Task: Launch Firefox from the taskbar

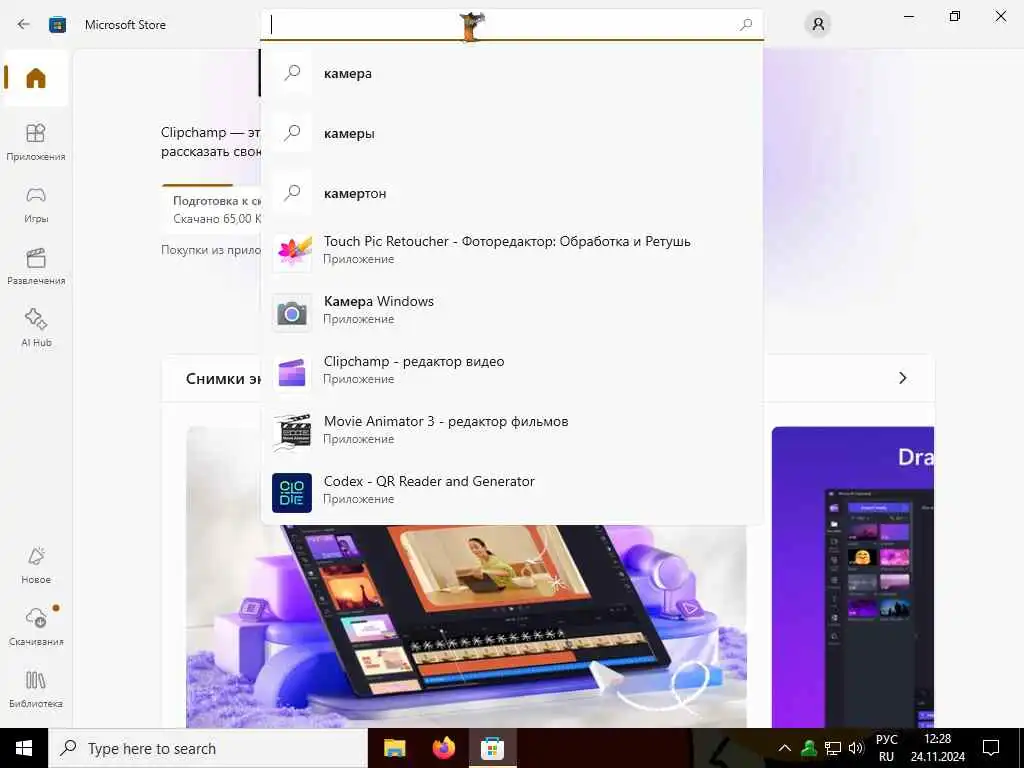Action: tap(443, 748)
